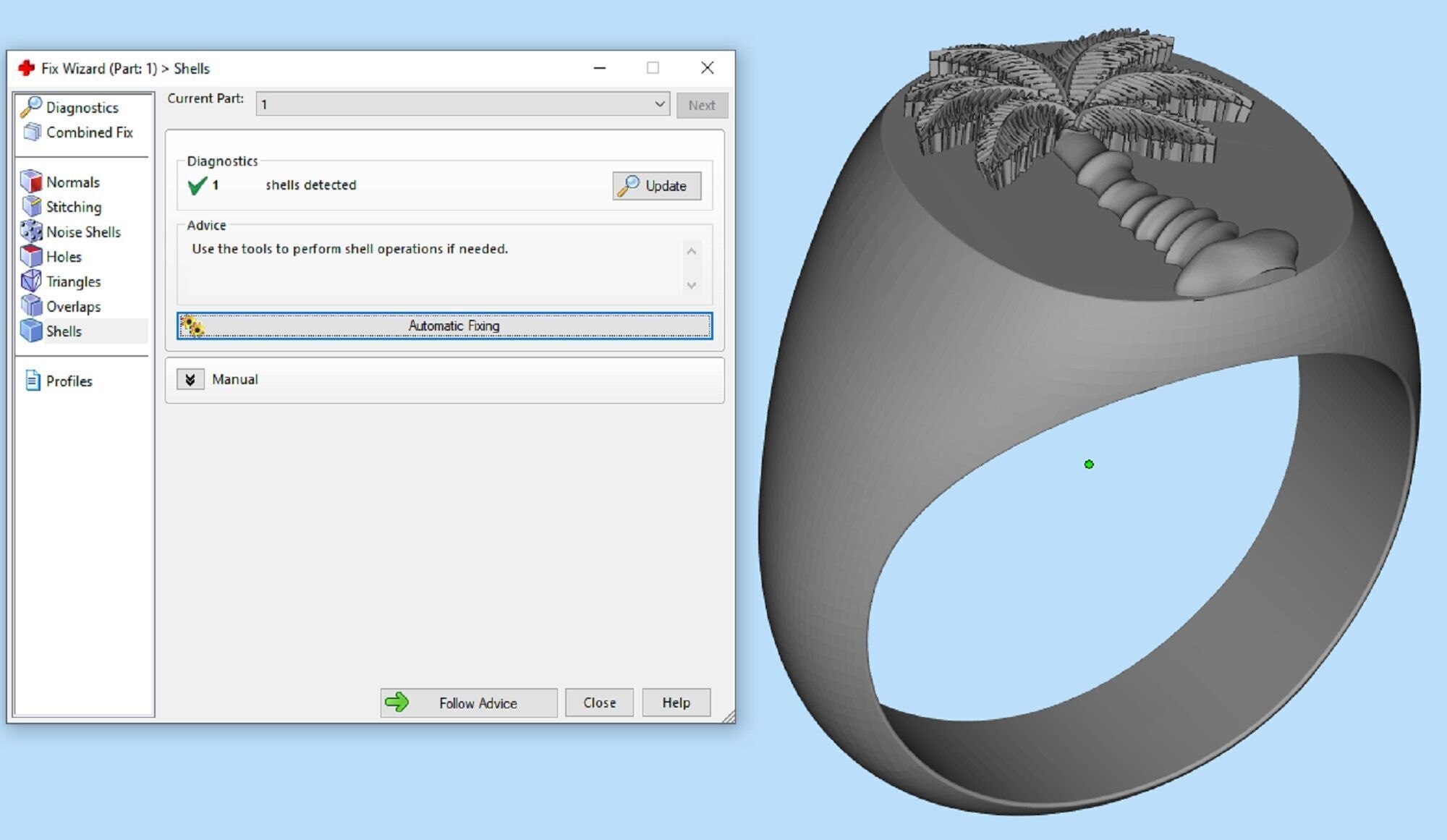Minimize the Fix Wizard window

[x=600, y=68]
